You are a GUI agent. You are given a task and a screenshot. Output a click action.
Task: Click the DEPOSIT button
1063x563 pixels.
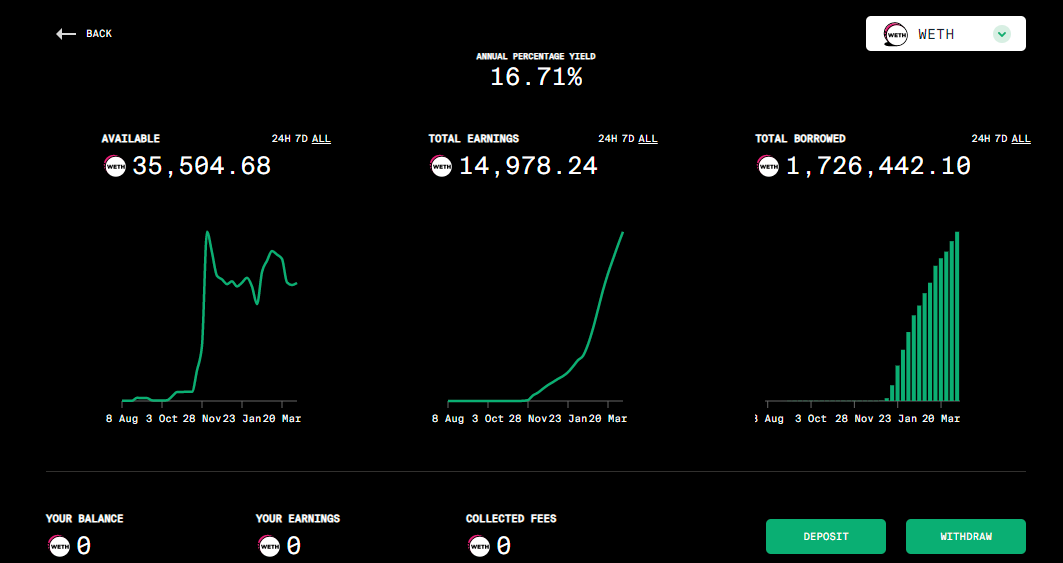point(826,537)
